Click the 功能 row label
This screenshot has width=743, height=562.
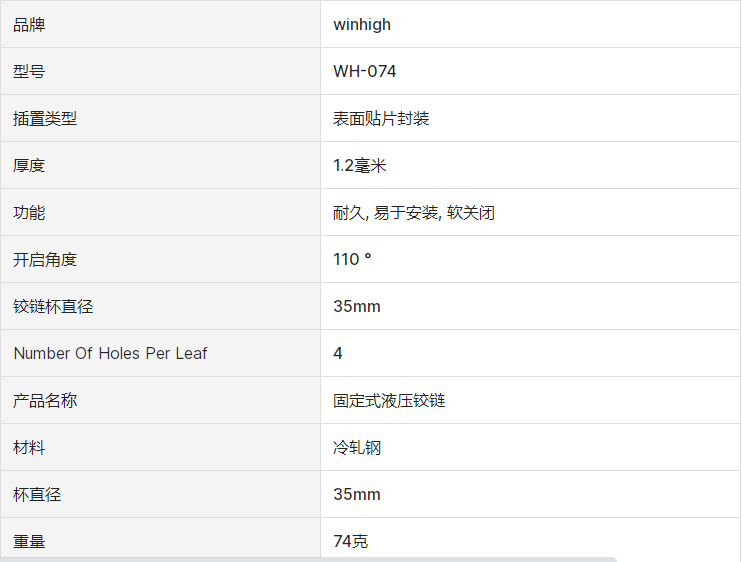click(29, 213)
